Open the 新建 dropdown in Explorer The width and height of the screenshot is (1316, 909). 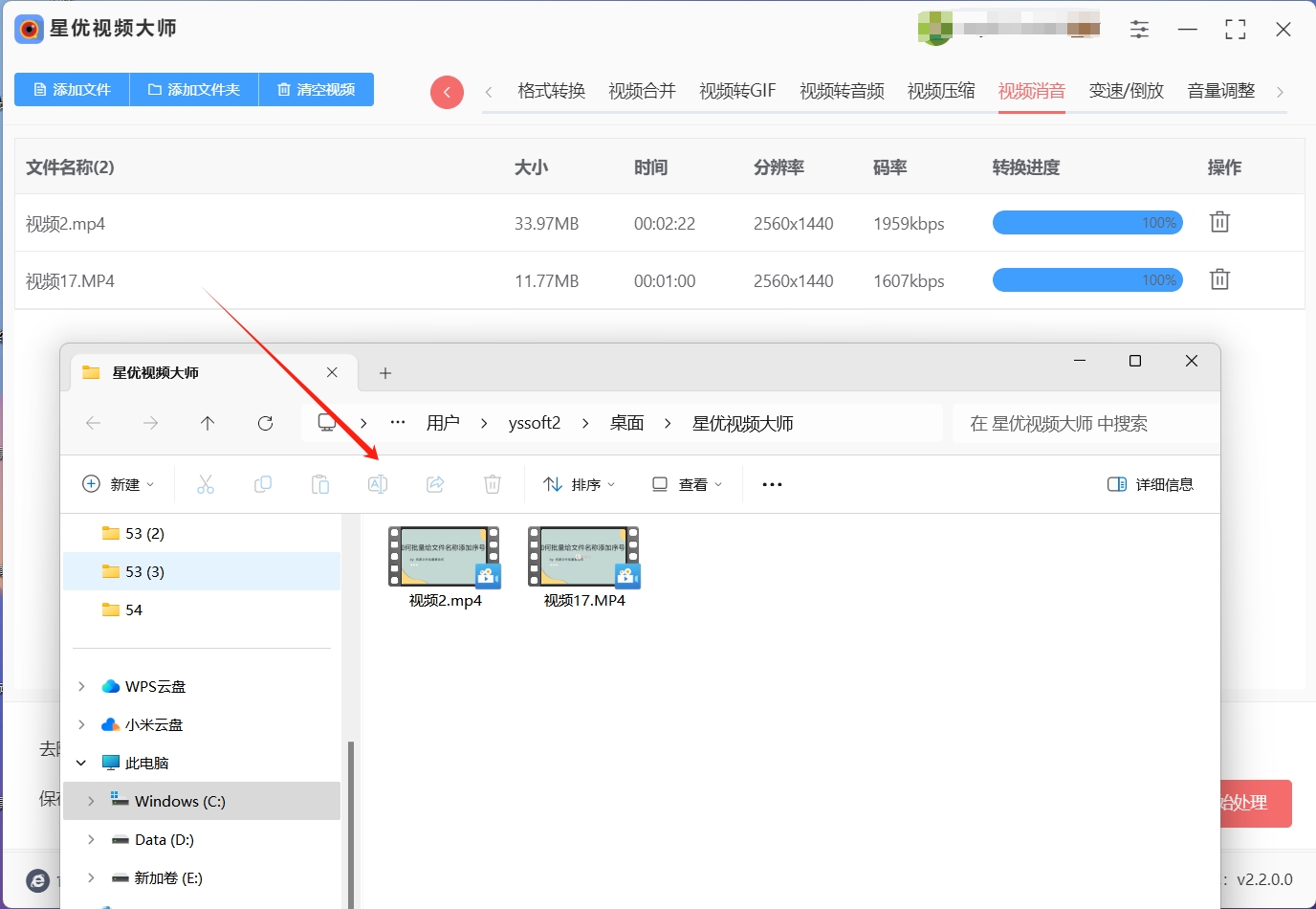pos(119,484)
